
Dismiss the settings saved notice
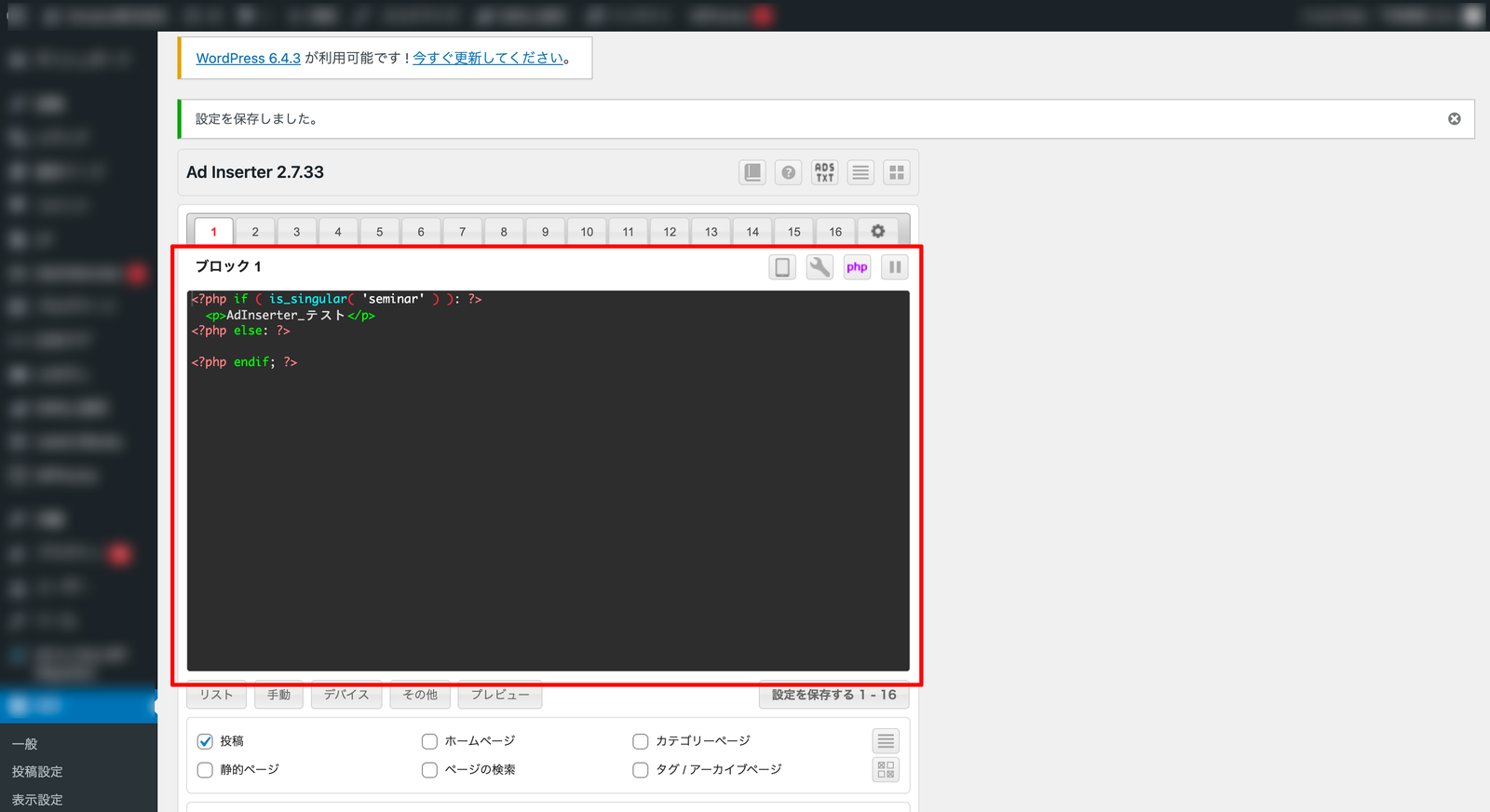pos(1454,119)
